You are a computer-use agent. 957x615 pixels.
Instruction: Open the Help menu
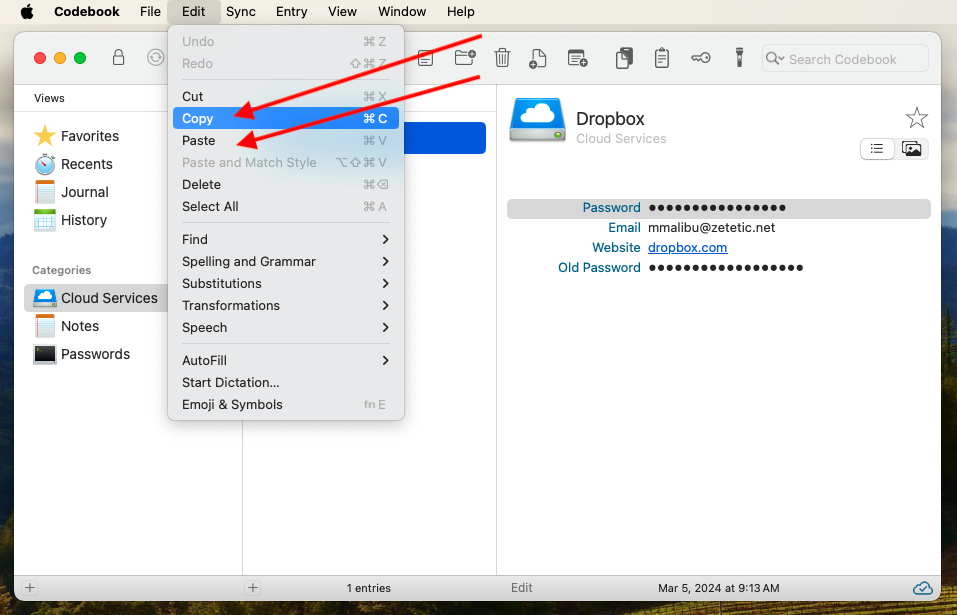click(x=460, y=12)
